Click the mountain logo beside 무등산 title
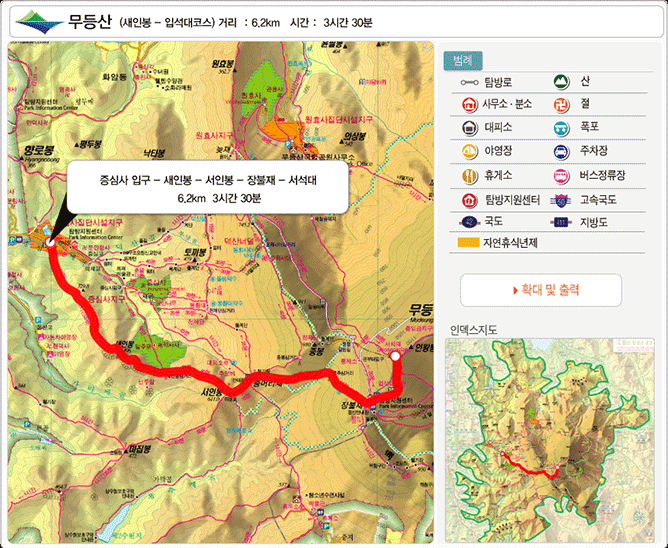The width and height of the screenshot is (668, 548). [38, 20]
